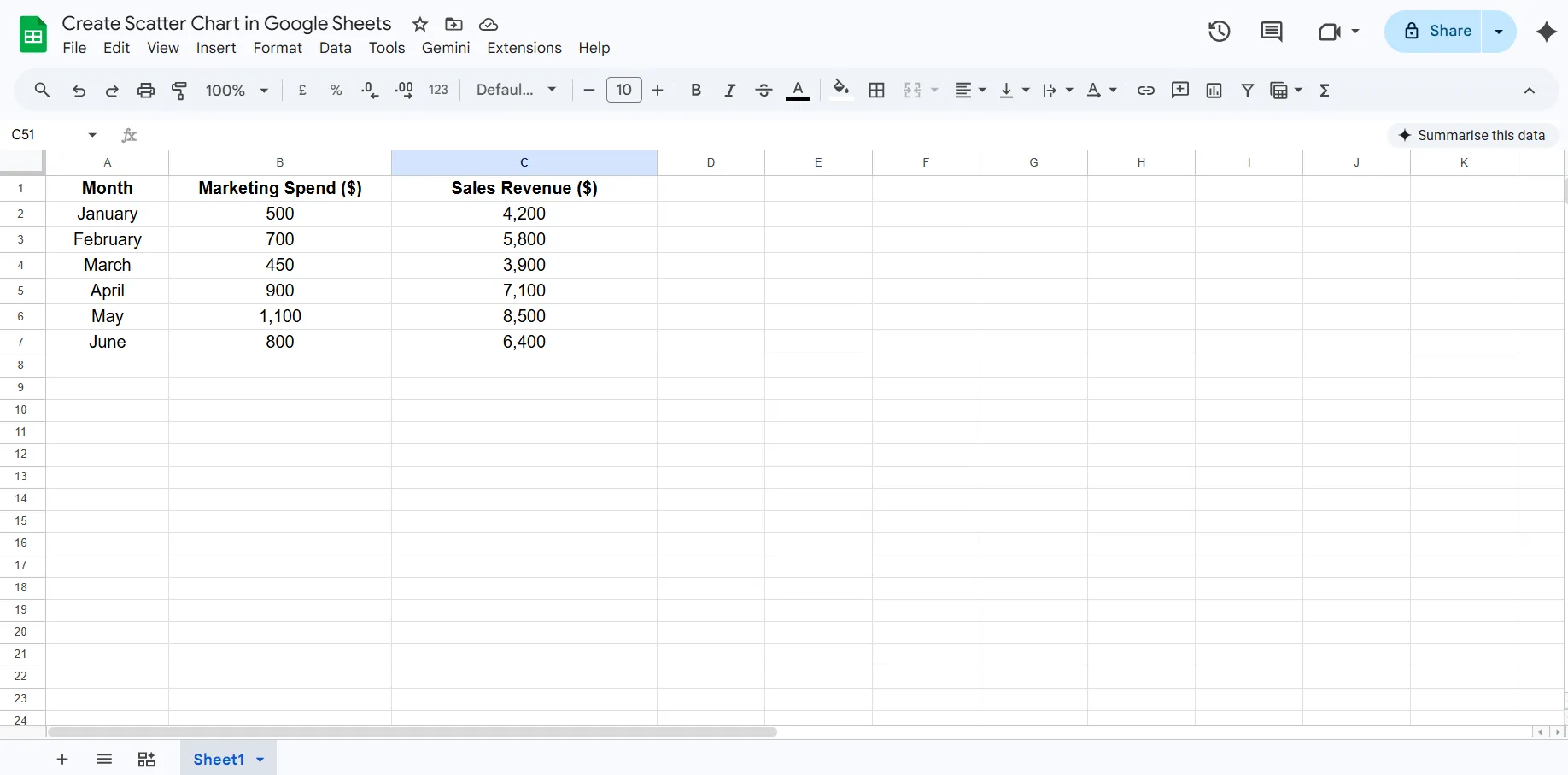Redo the last undone action
The height and width of the screenshot is (775, 1568).
112,91
